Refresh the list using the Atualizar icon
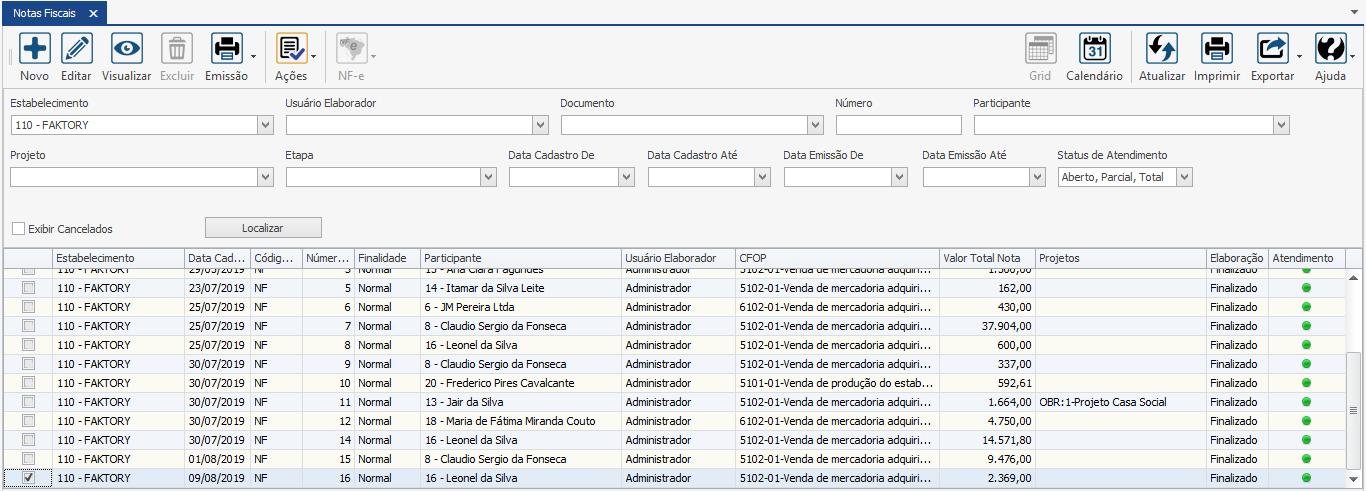This screenshot has height=491, width=1366. pyautogui.click(x=1162, y=49)
